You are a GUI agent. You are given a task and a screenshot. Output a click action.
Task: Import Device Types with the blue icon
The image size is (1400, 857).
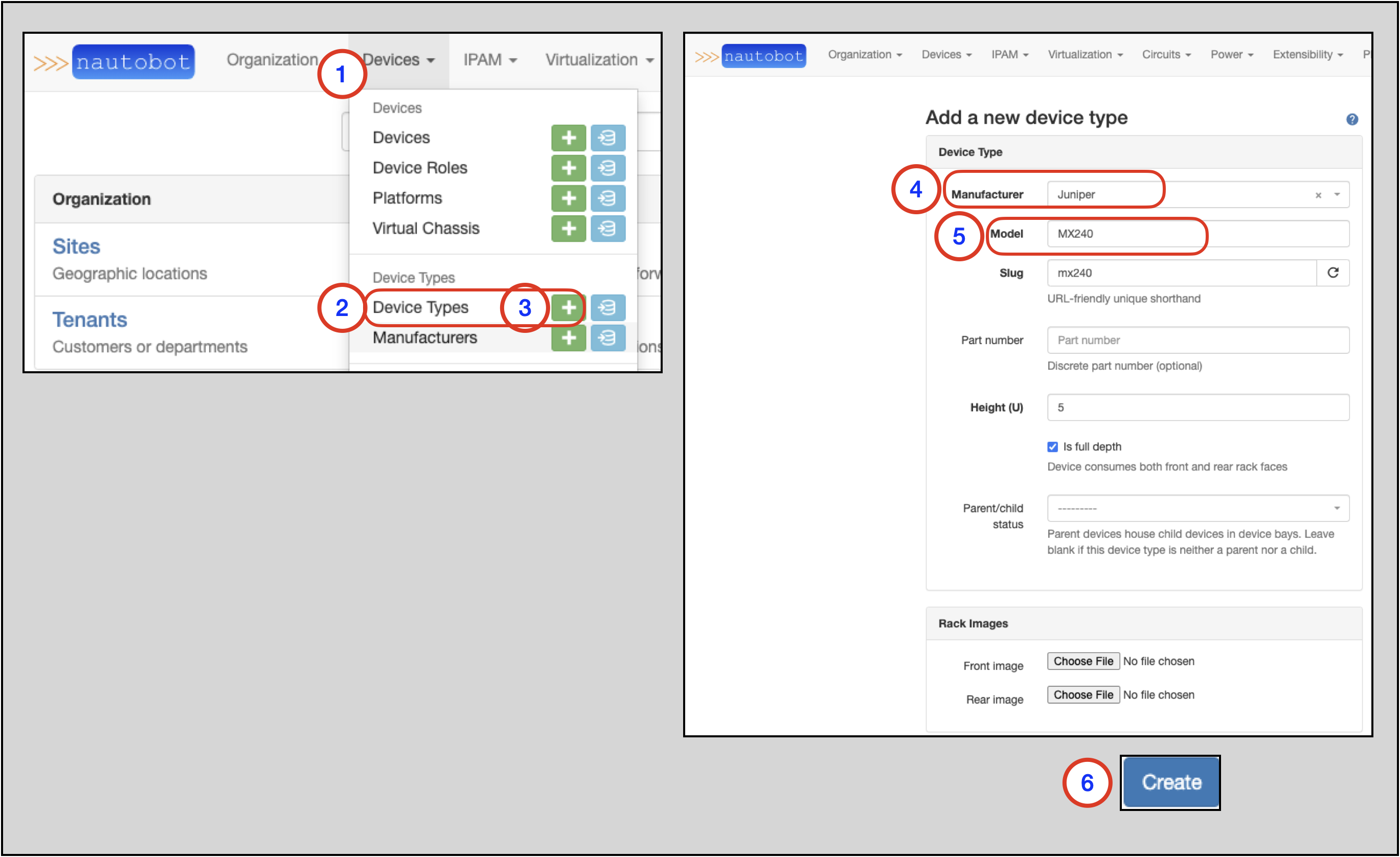tap(608, 307)
